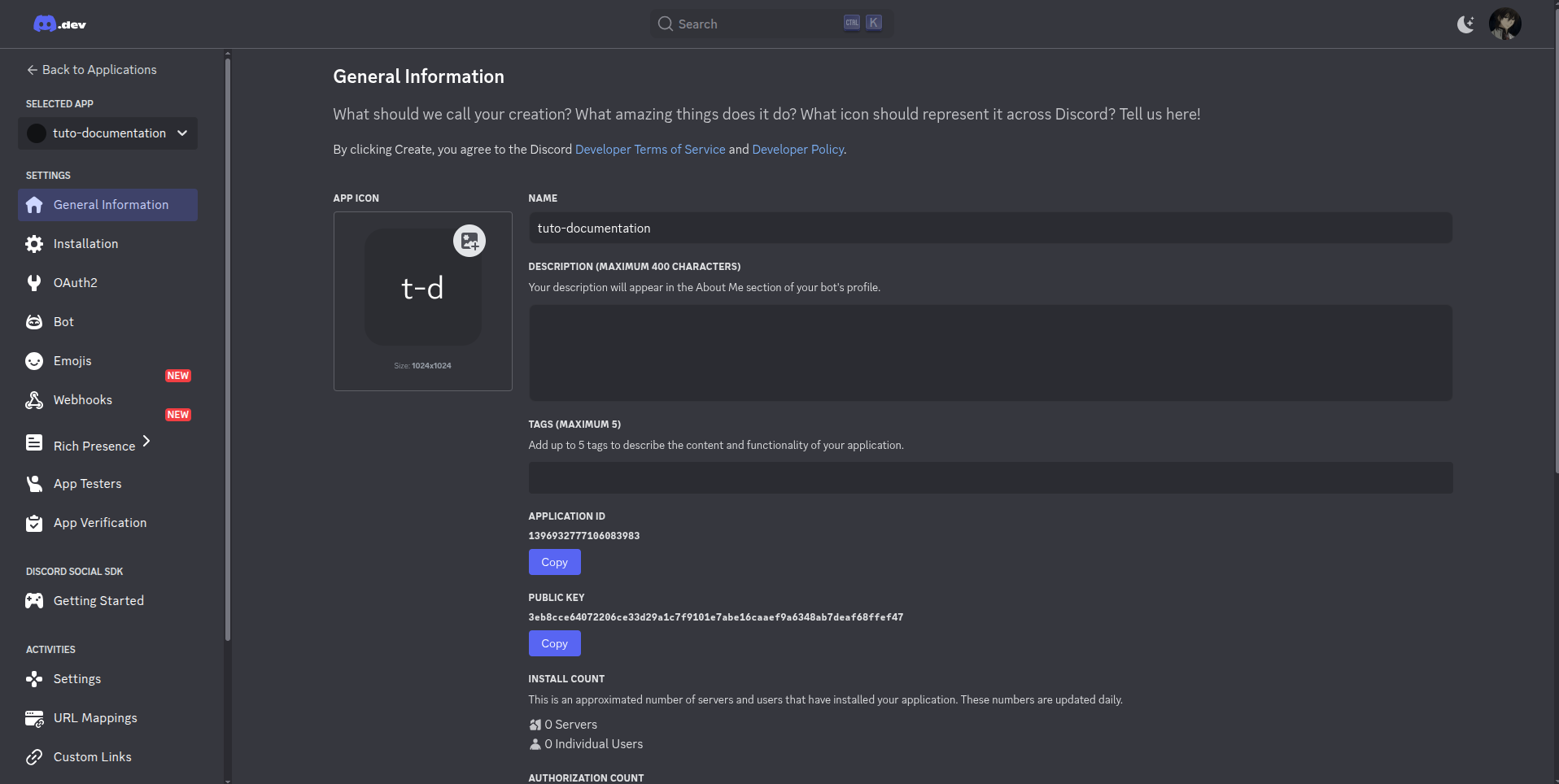Viewport: 1559px width, 784px height.
Task: Focus the Search field
Action: pos(771,24)
